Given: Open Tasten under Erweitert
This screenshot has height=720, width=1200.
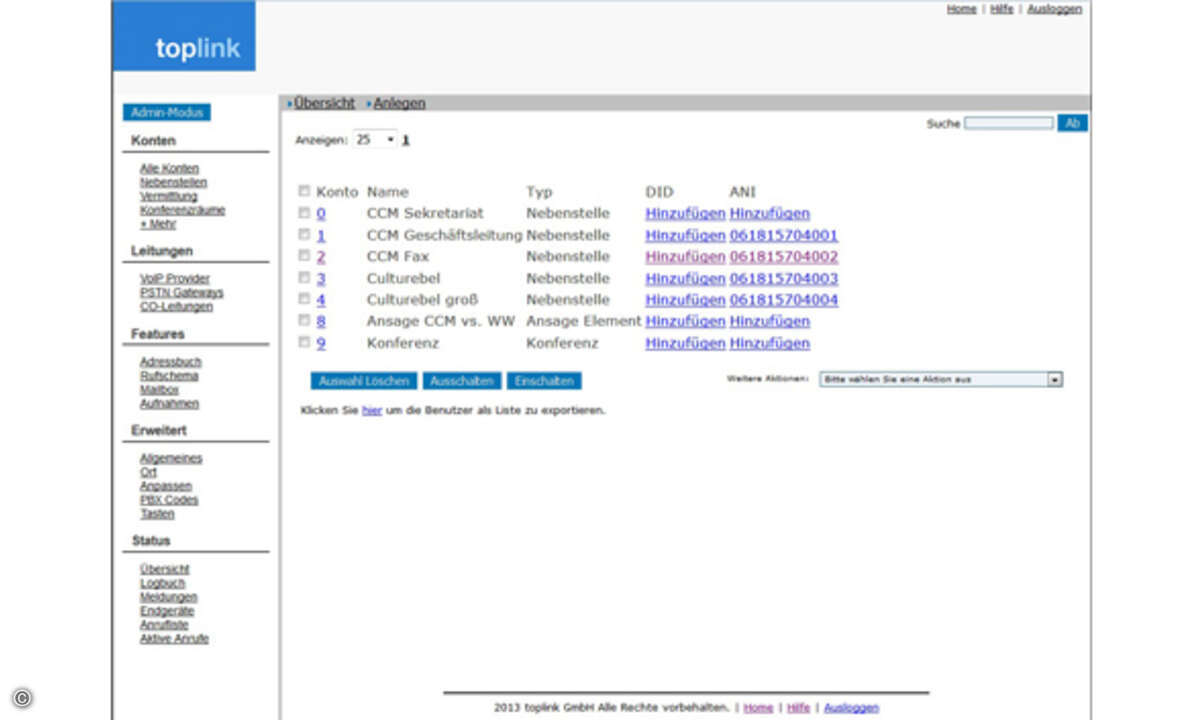Looking at the screenshot, I should point(157,514).
